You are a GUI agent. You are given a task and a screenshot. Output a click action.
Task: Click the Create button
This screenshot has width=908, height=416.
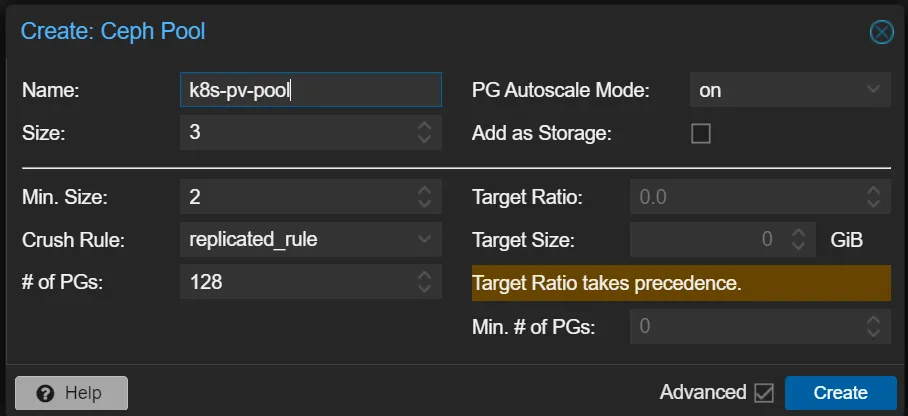point(839,393)
